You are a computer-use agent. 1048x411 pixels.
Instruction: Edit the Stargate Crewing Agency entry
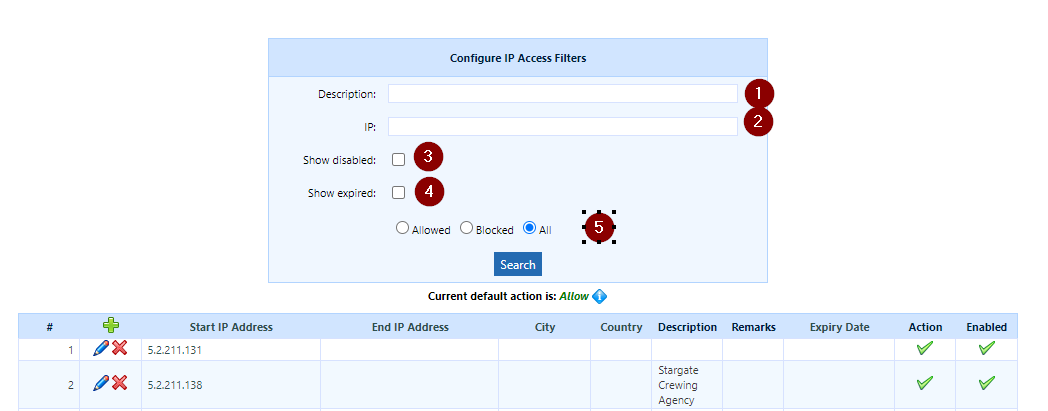101,383
